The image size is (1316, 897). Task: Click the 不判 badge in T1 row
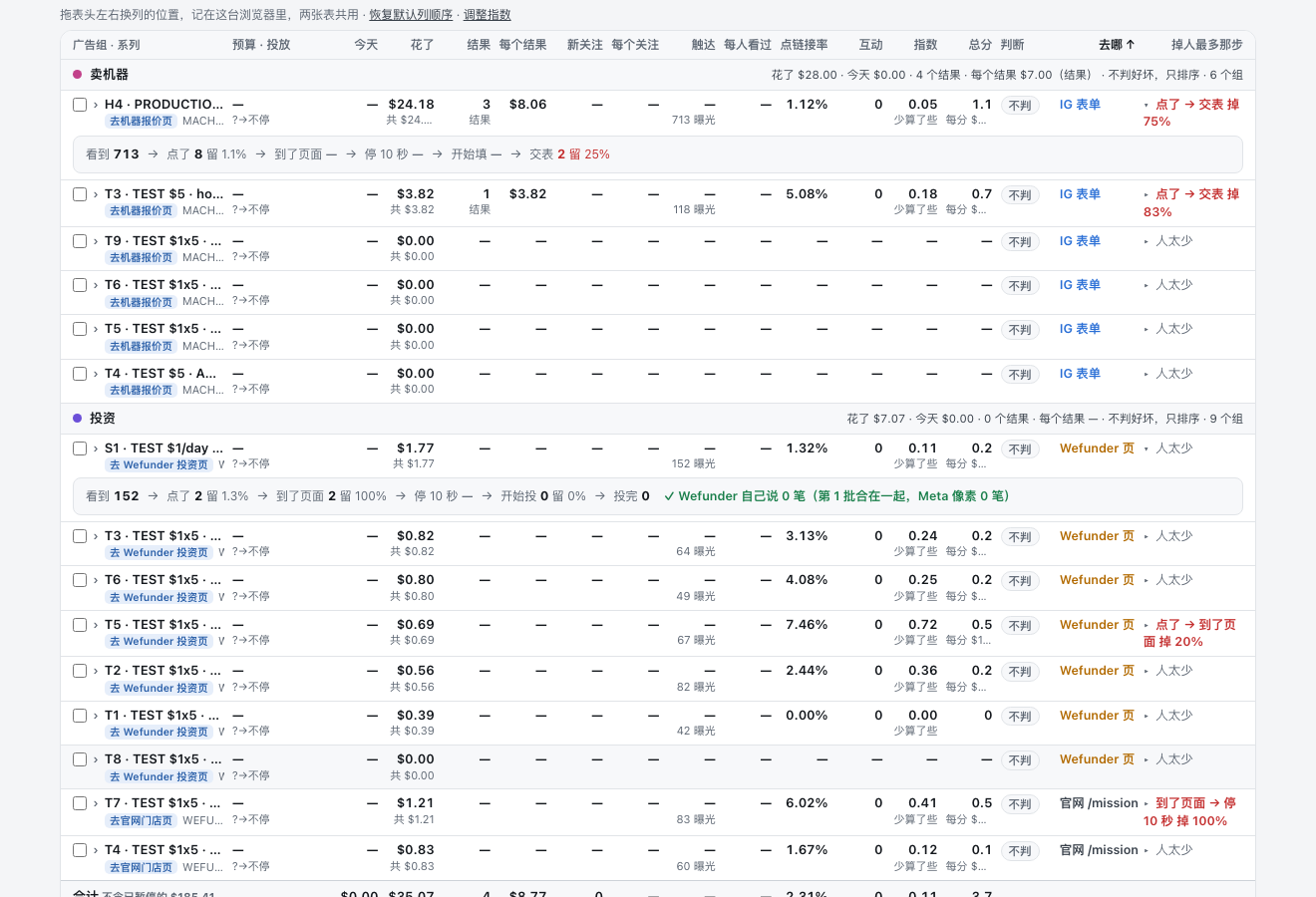click(1020, 717)
